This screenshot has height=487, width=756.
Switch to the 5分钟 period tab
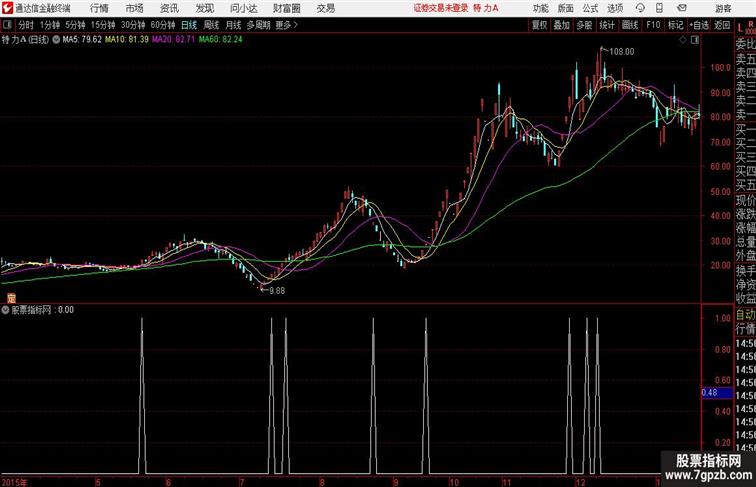[x=75, y=25]
